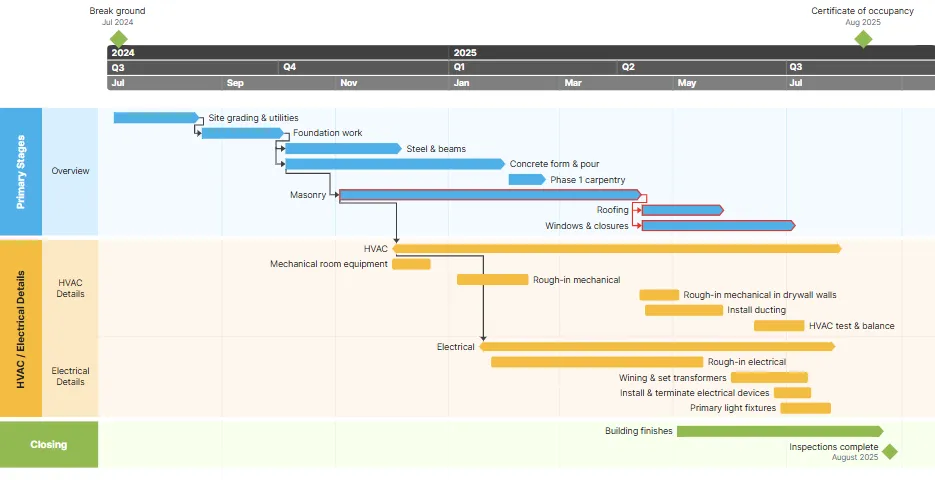Image resolution: width=935 pixels, height=480 pixels.
Task: Click the Primary Stages swimlane header
Action: 21,172
